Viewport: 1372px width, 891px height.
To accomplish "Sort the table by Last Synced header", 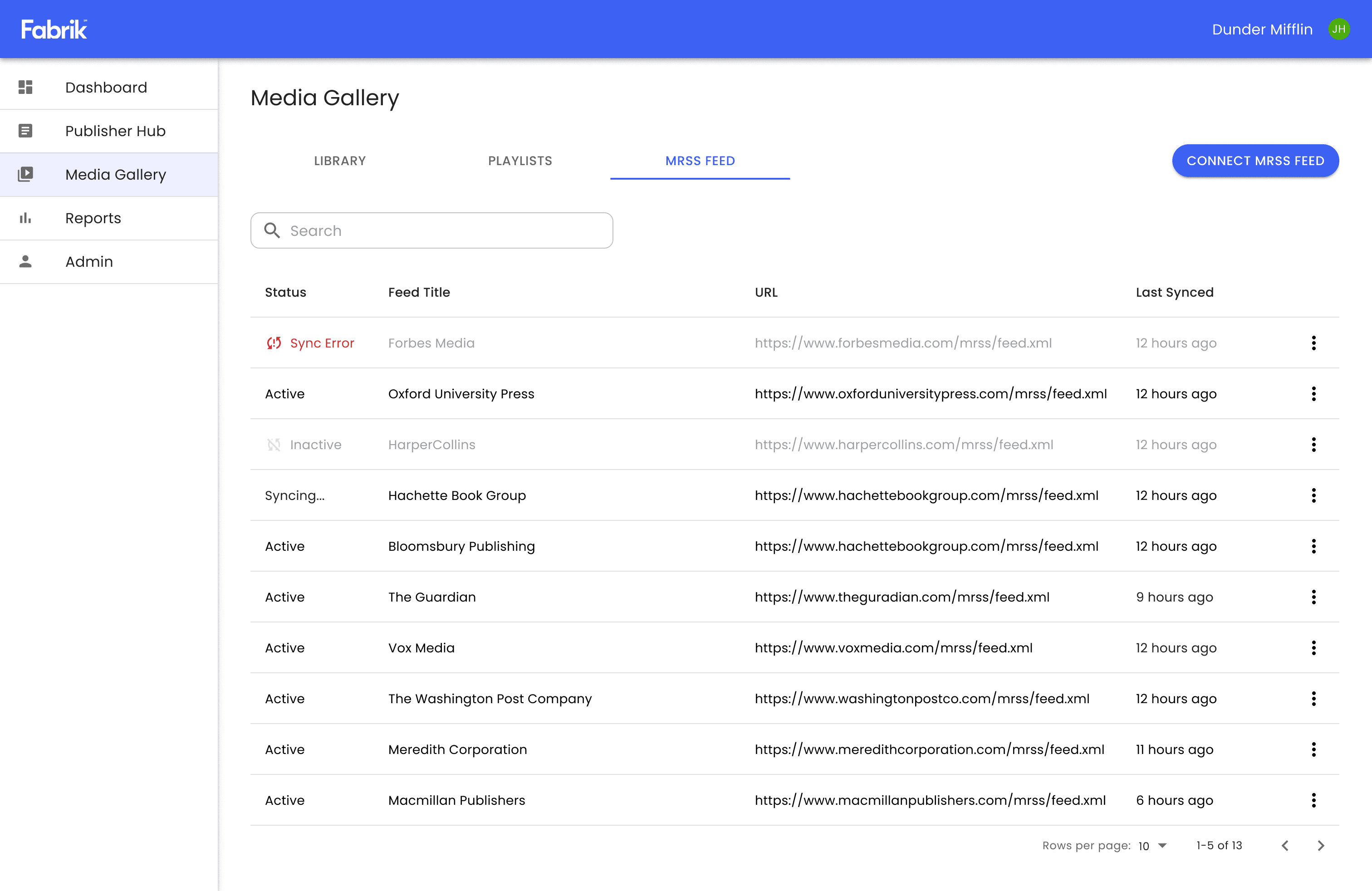I will (x=1174, y=292).
